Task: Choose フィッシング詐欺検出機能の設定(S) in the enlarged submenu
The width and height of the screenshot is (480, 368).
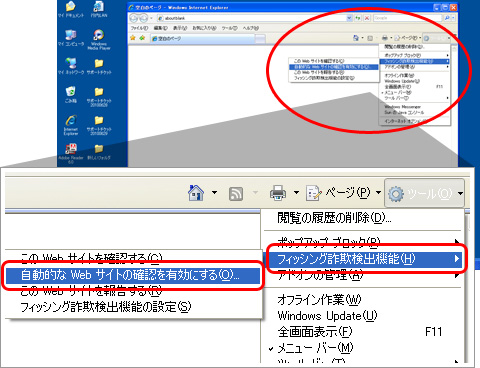Action: pyautogui.click(x=133, y=307)
